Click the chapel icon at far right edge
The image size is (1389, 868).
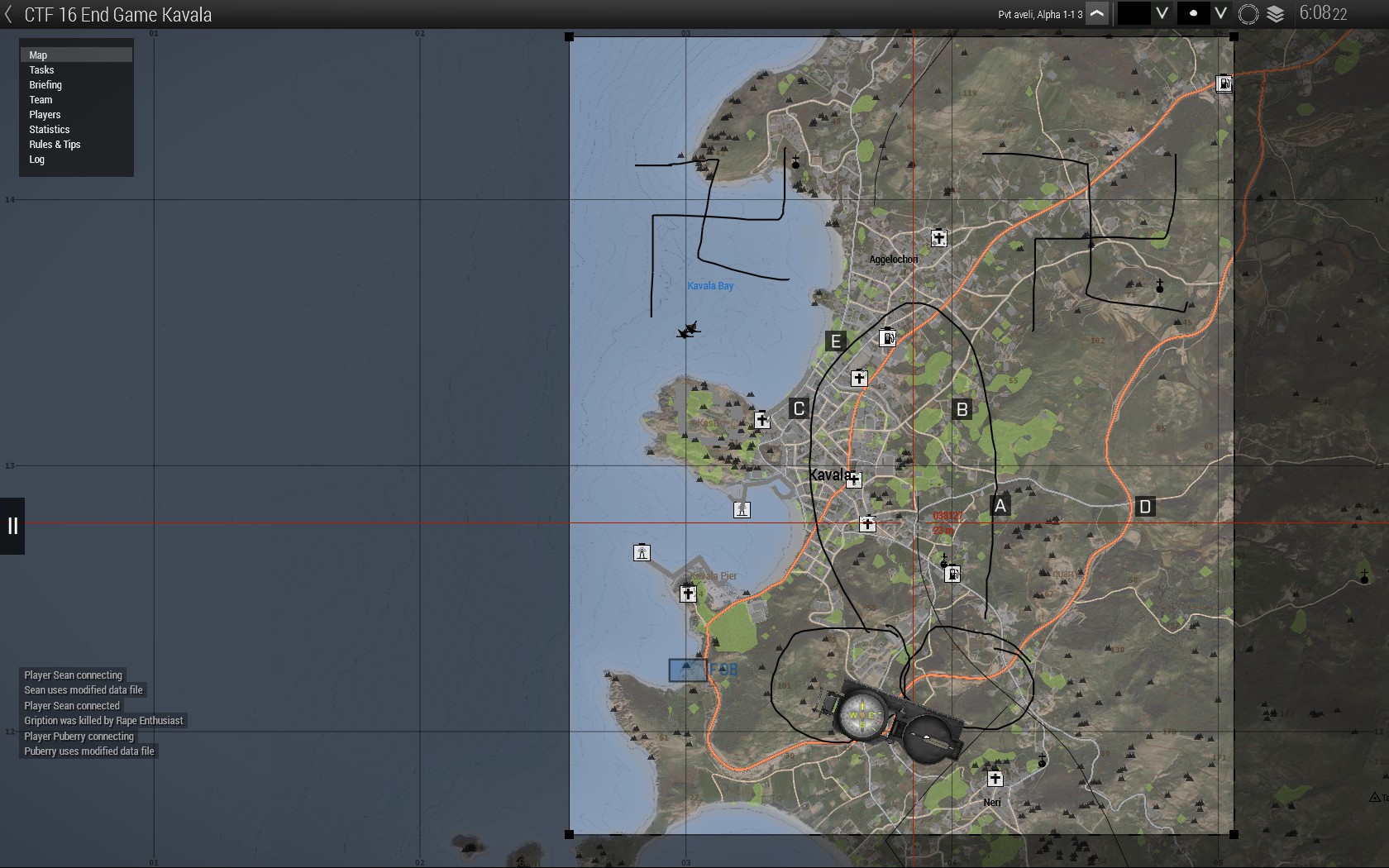tap(1364, 577)
